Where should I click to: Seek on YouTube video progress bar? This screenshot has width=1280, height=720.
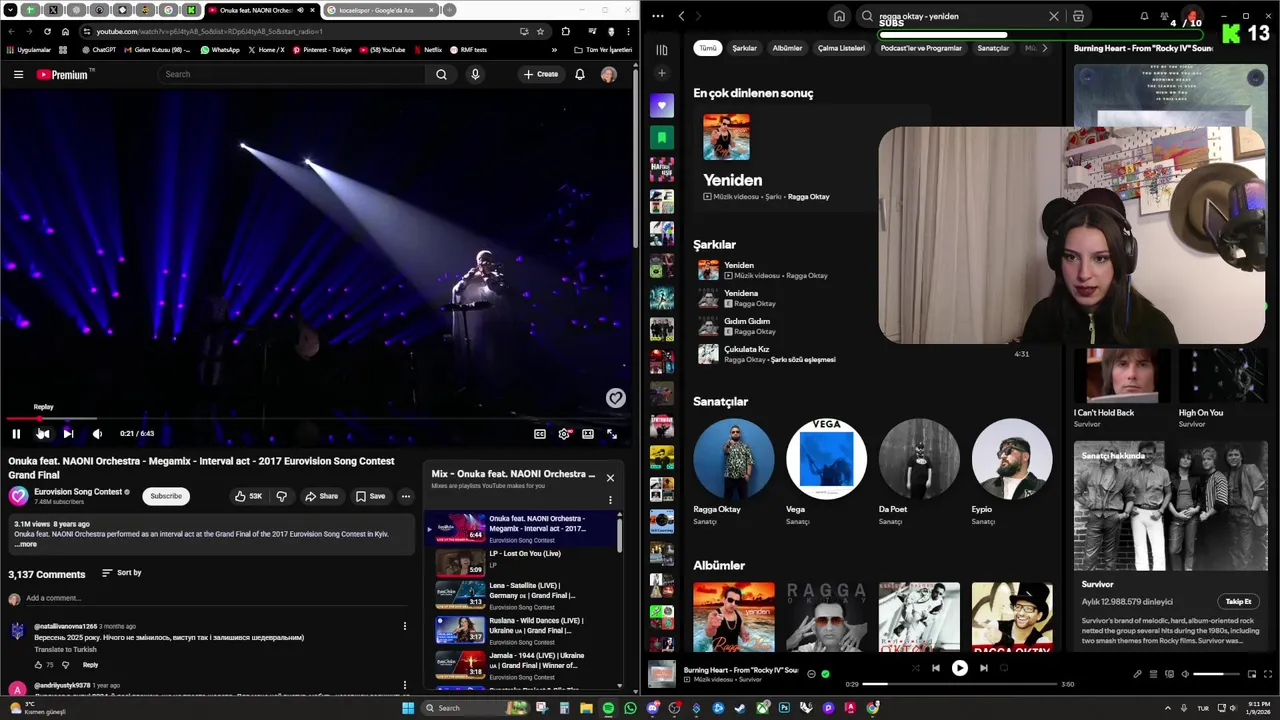(318, 419)
